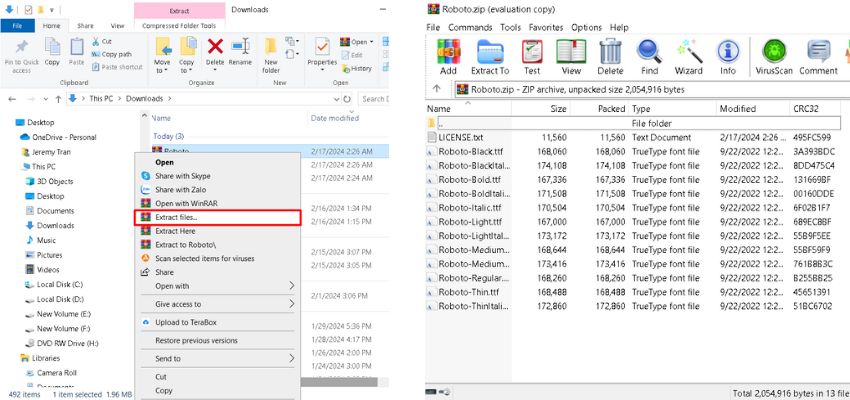Click the Test icon in the WinRAR toolbar

point(532,52)
